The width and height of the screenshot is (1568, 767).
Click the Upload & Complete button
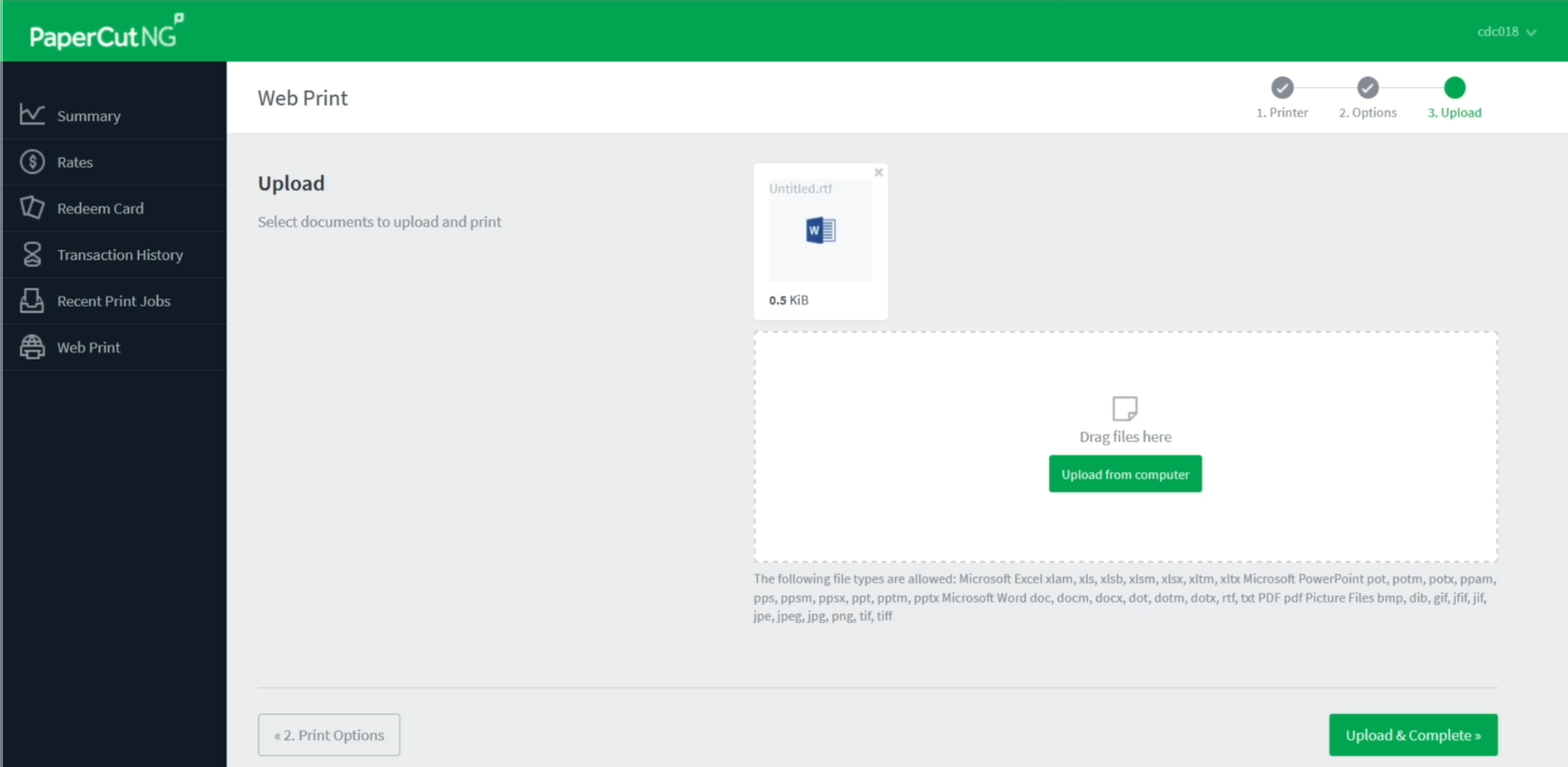(1412, 735)
